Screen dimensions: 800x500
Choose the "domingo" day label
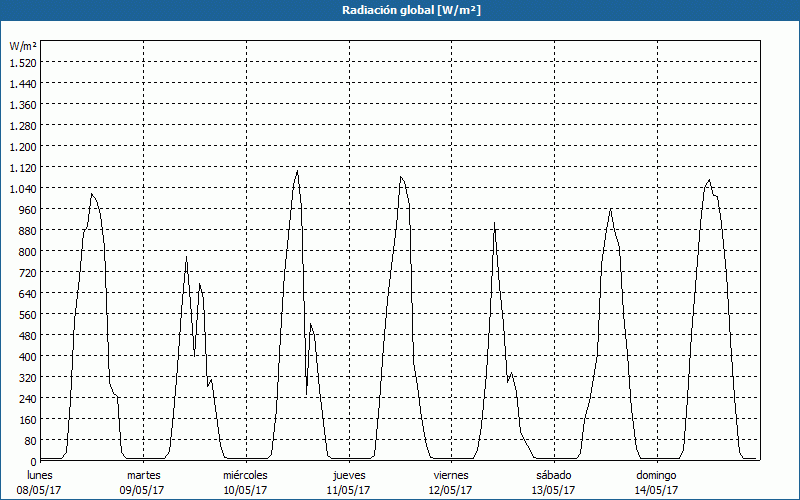[x=657, y=475]
